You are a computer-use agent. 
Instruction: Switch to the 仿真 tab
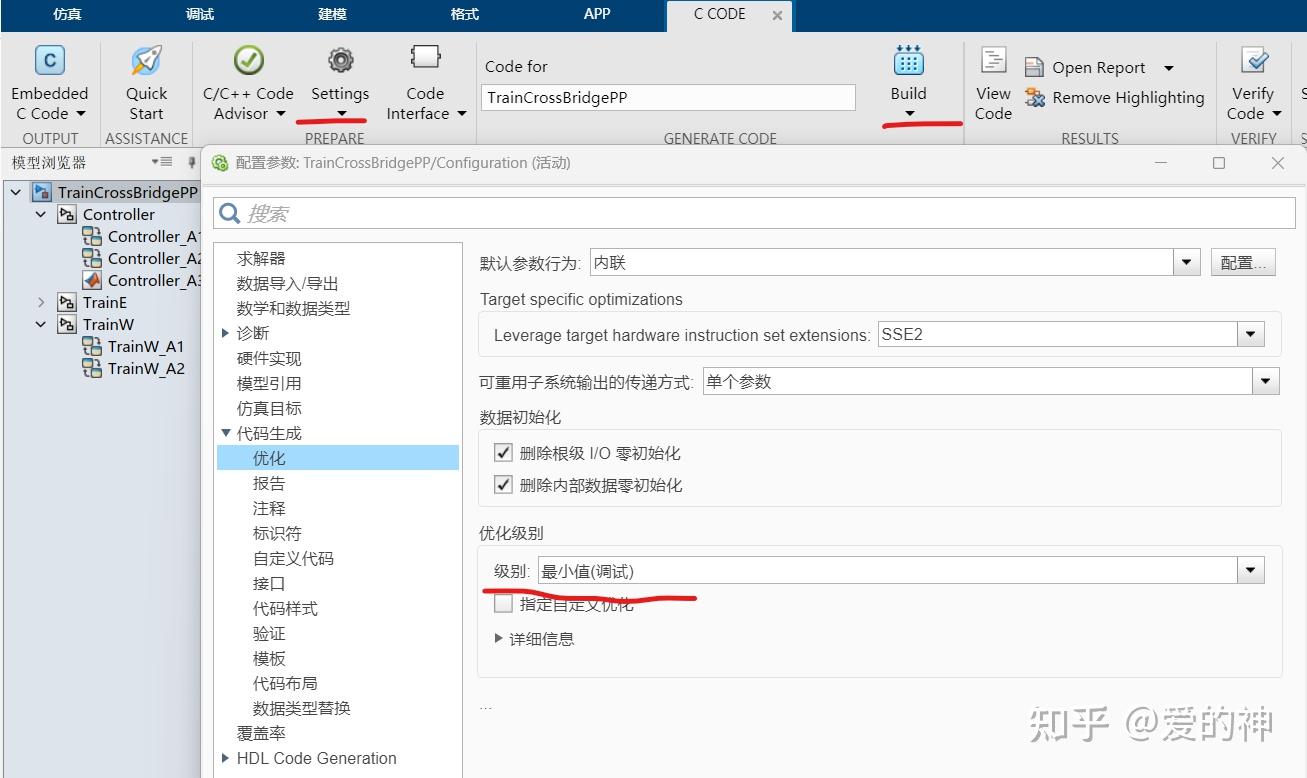(x=65, y=14)
